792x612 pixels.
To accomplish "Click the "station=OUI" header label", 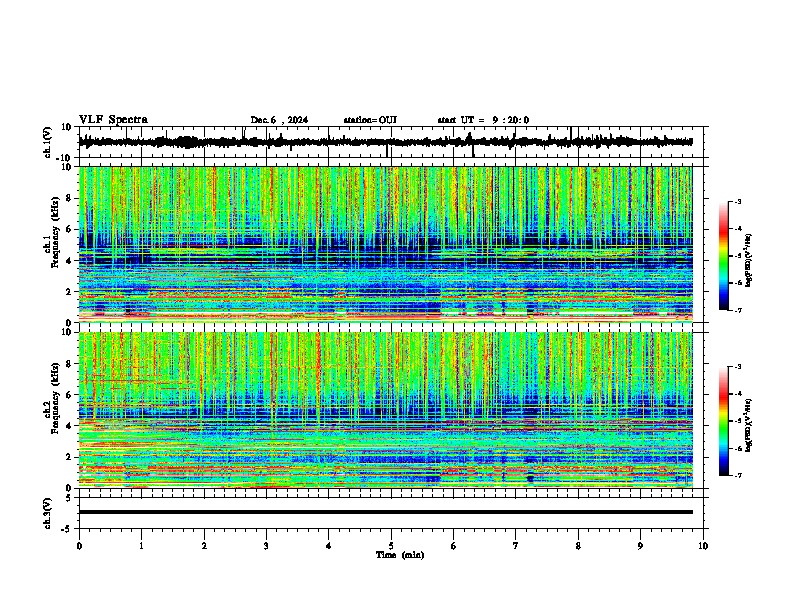I will 370,120.
